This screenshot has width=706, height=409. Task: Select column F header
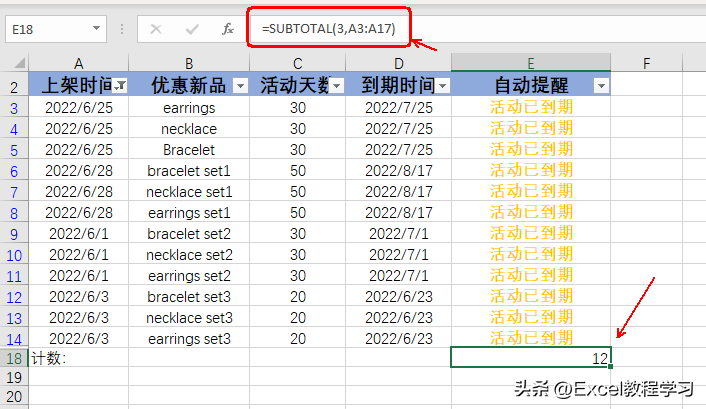[x=647, y=63]
